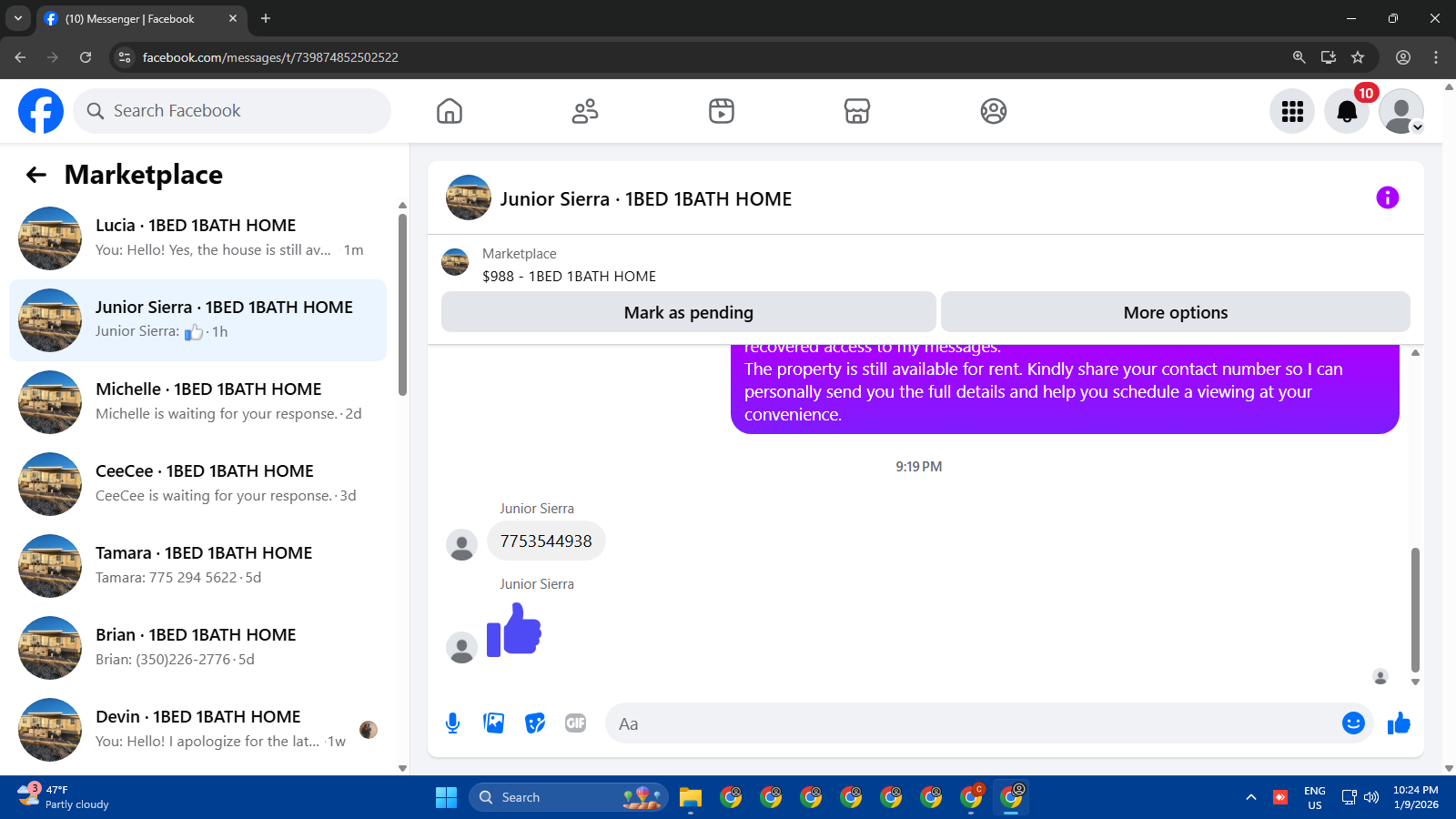Click the address bar URL
Image resolution: width=1456 pixels, height=819 pixels.
270,57
